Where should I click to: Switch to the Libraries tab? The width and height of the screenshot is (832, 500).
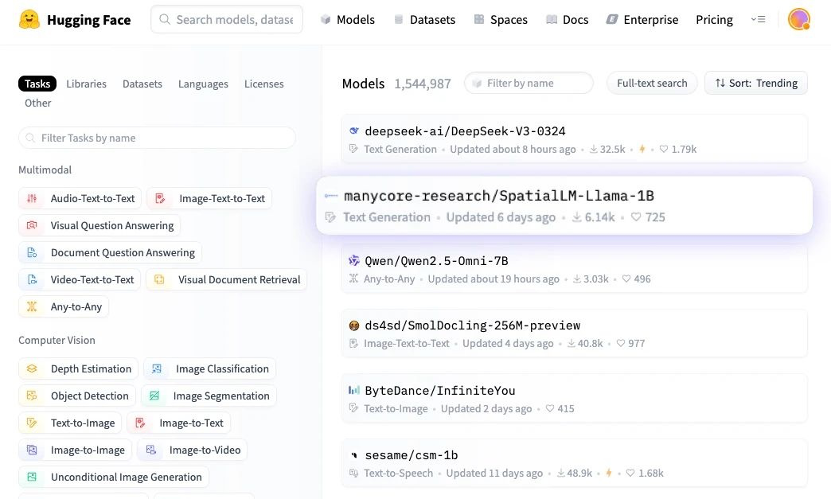click(x=86, y=84)
